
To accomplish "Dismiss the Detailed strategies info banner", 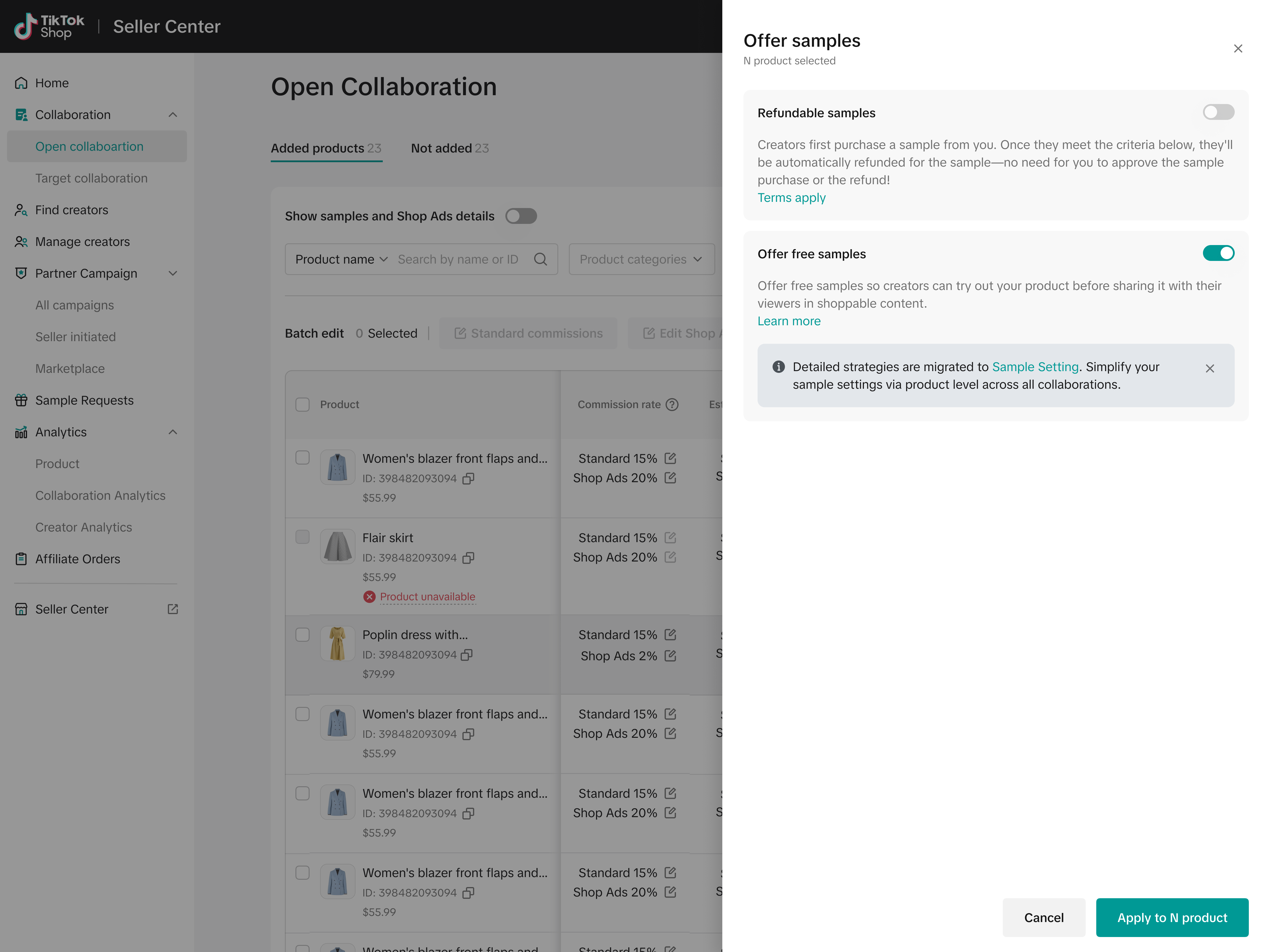I will (1210, 368).
